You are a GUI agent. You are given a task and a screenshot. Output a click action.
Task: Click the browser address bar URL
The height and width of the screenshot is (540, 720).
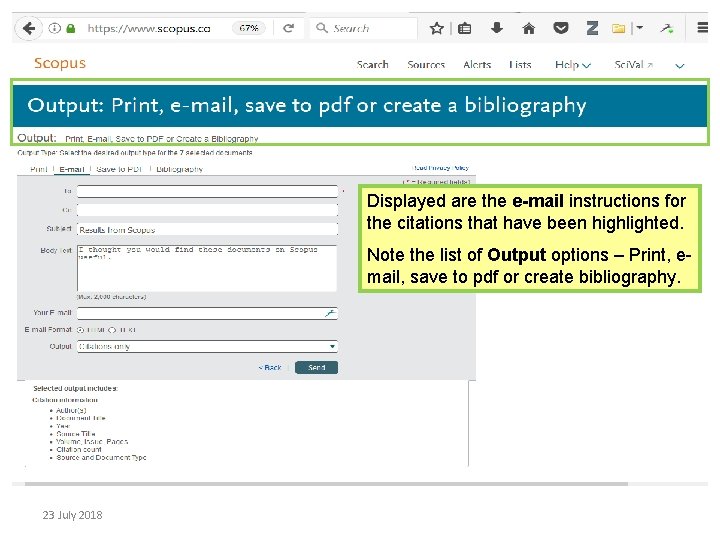coord(149,28)
